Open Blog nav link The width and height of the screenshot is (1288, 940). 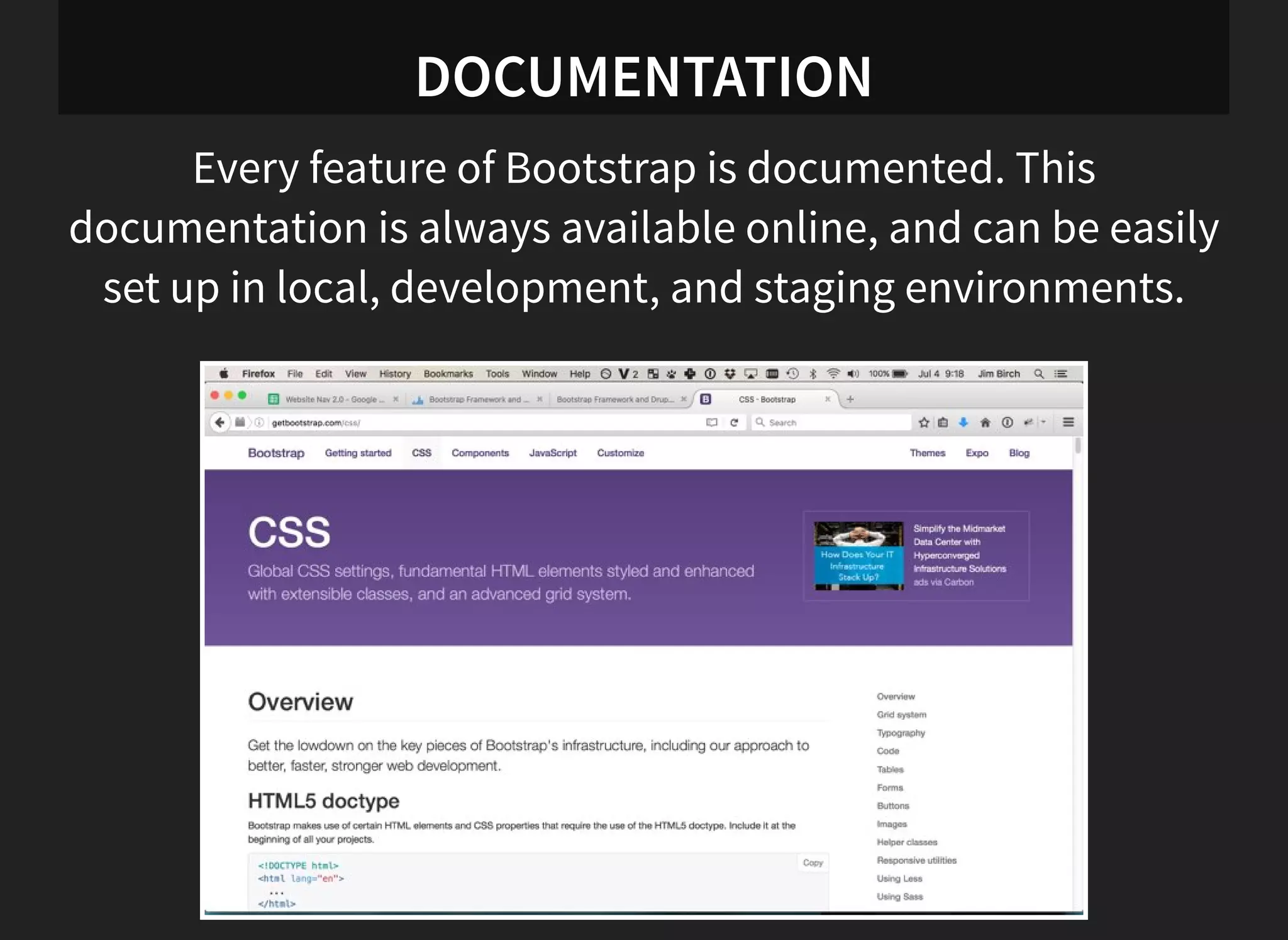tap(1019, 453)
